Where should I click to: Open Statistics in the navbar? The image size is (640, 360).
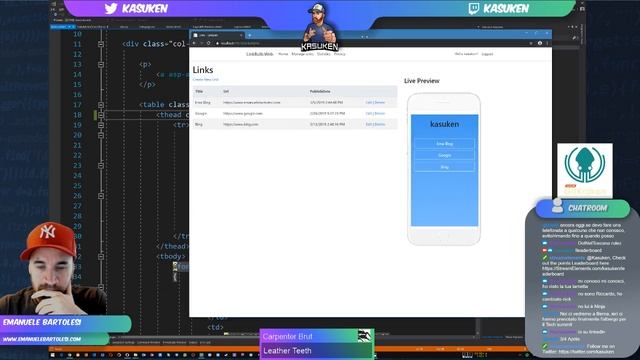pyautogui.click(x=324, y=54)
